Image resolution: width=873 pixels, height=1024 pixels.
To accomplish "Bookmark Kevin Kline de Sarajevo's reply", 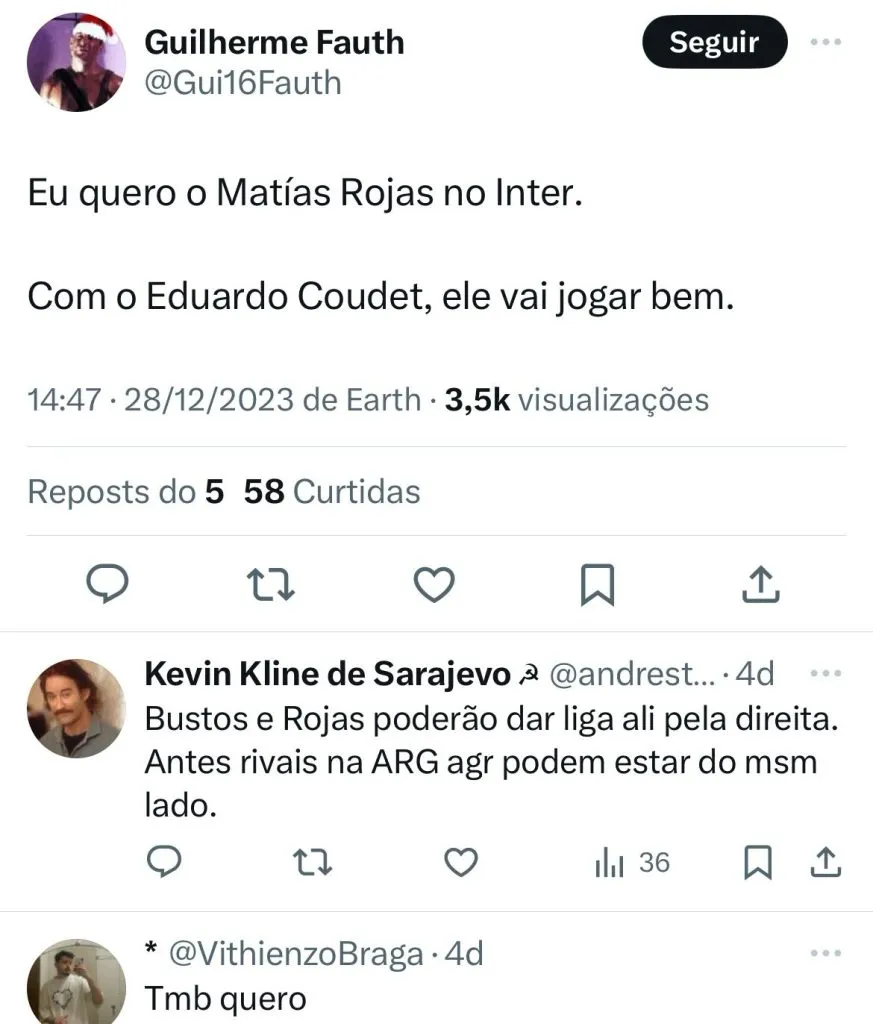I will pos(758,861).
